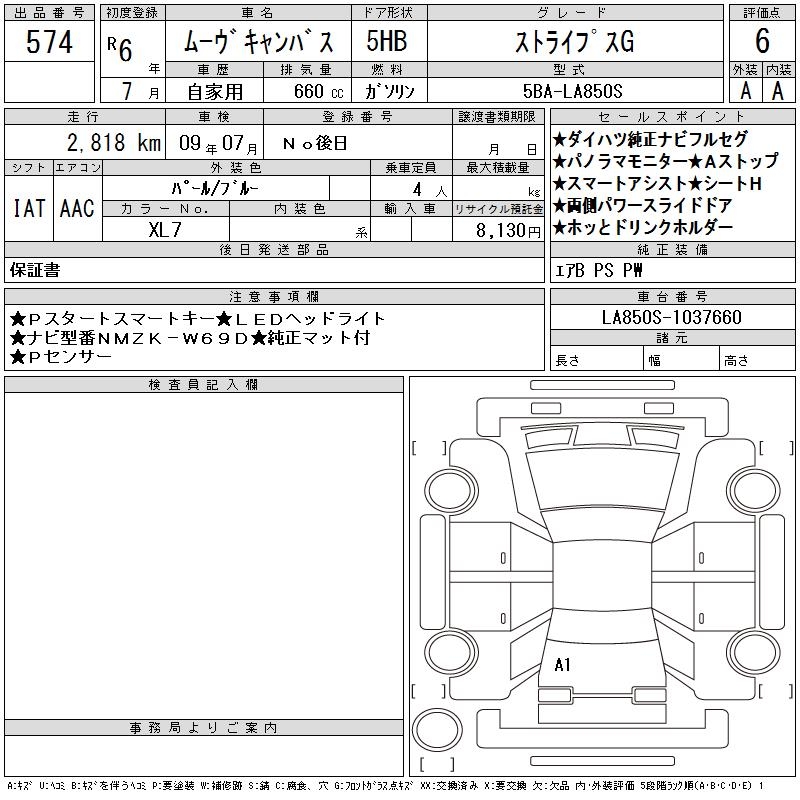Image resolution: width=800 pixels, height=800 pixels.
Task: Select the lot number 574
Action: tap(50, 42)
